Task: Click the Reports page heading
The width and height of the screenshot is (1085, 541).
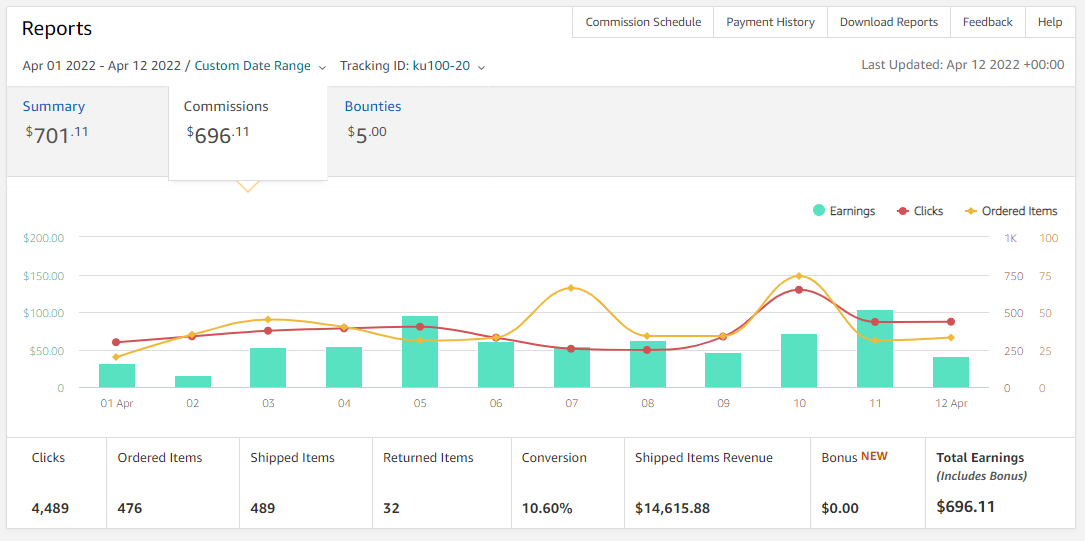Action: pos(57,28)
